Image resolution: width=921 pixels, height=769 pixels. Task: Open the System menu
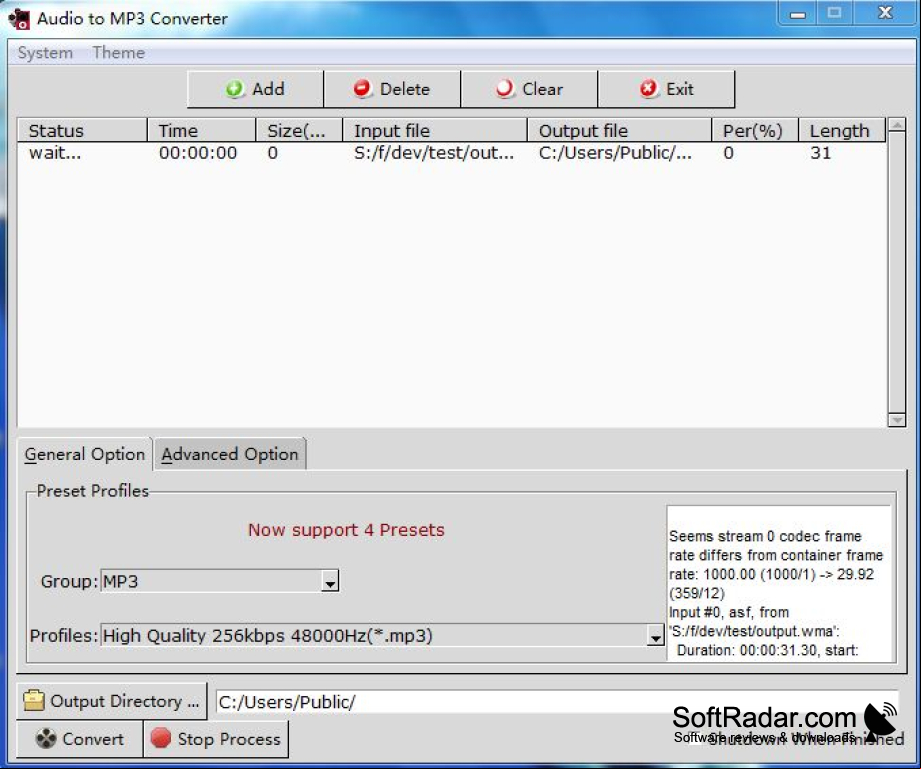pyautogui.click(x=45, y=53)
